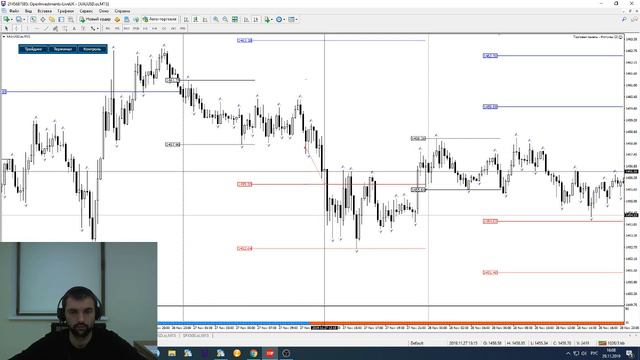
Task: Switch timeframe to M30
Action: click(x=136, y=29)
